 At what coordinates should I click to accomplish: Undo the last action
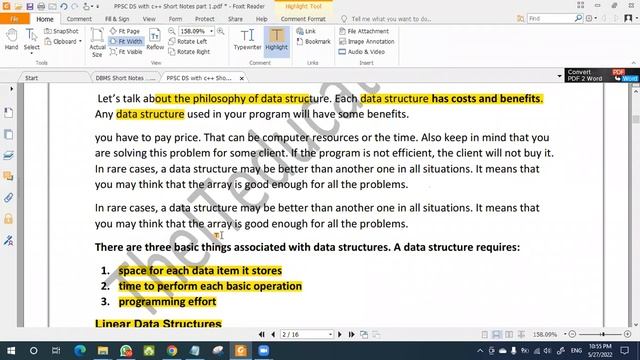coord(64,6)
